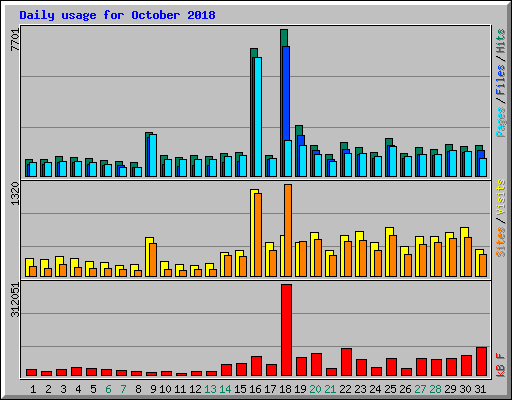Select green weekend day label "21"
Image resolution: width=512 pixels, height=400 pixels.
coord(330,389)
